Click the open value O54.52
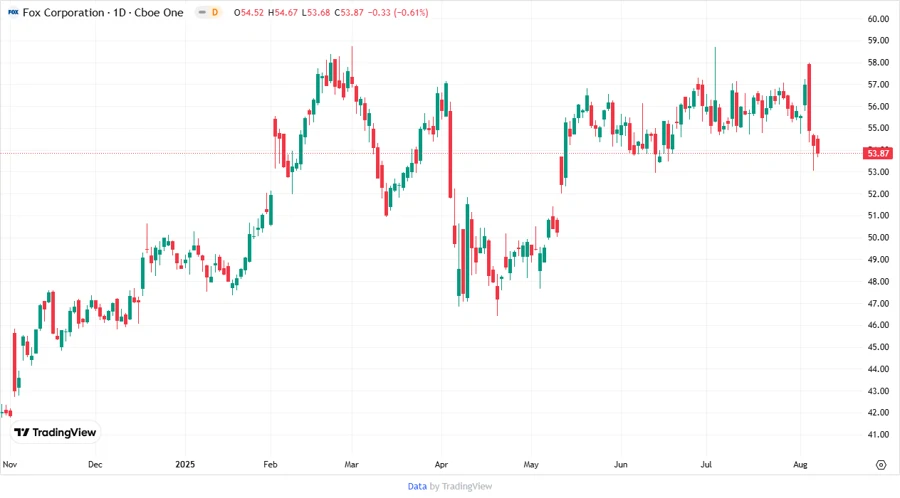900x498 pixels. [x=249, y=12]
